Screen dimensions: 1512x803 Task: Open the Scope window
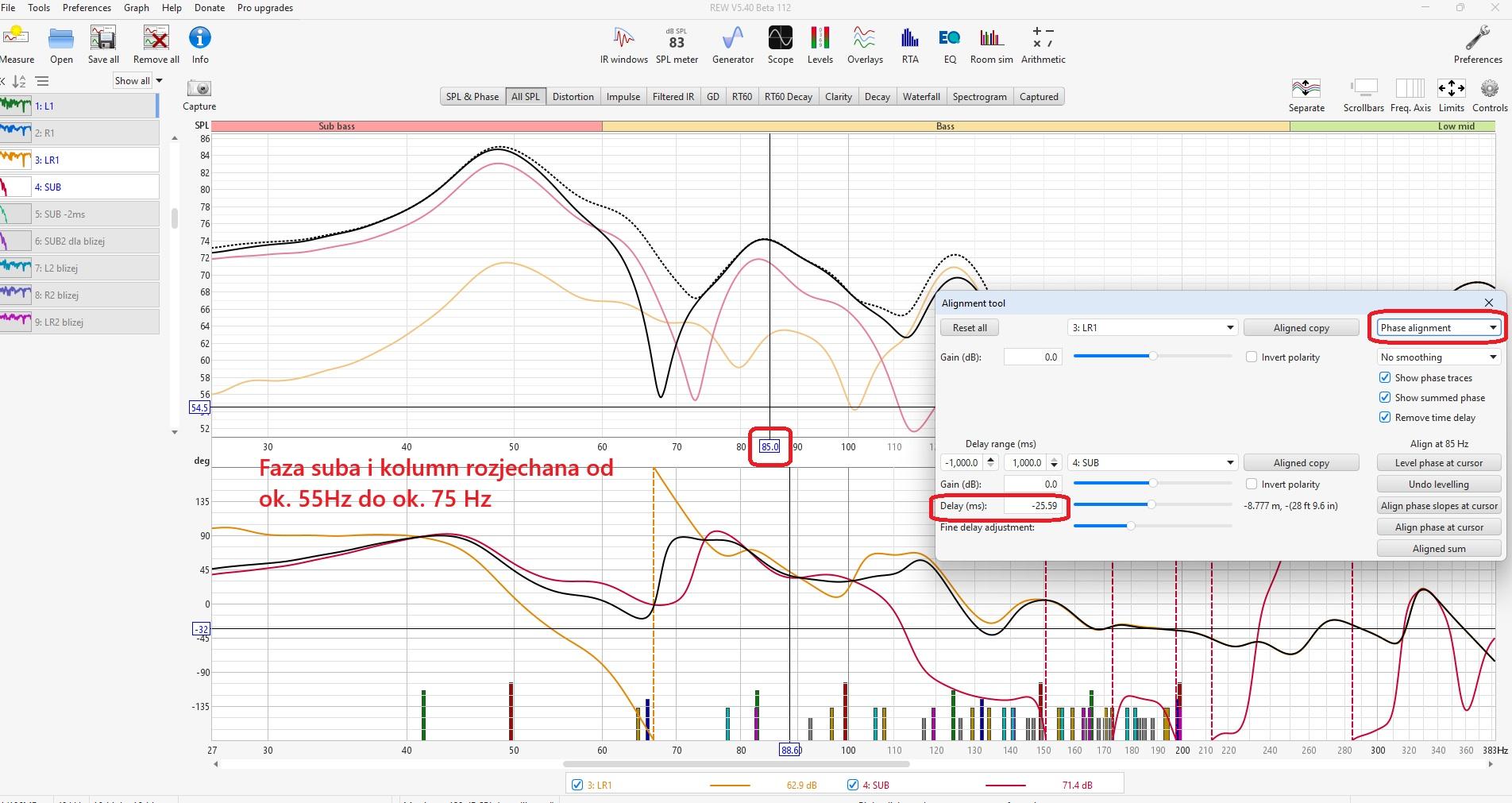[780, 44]
